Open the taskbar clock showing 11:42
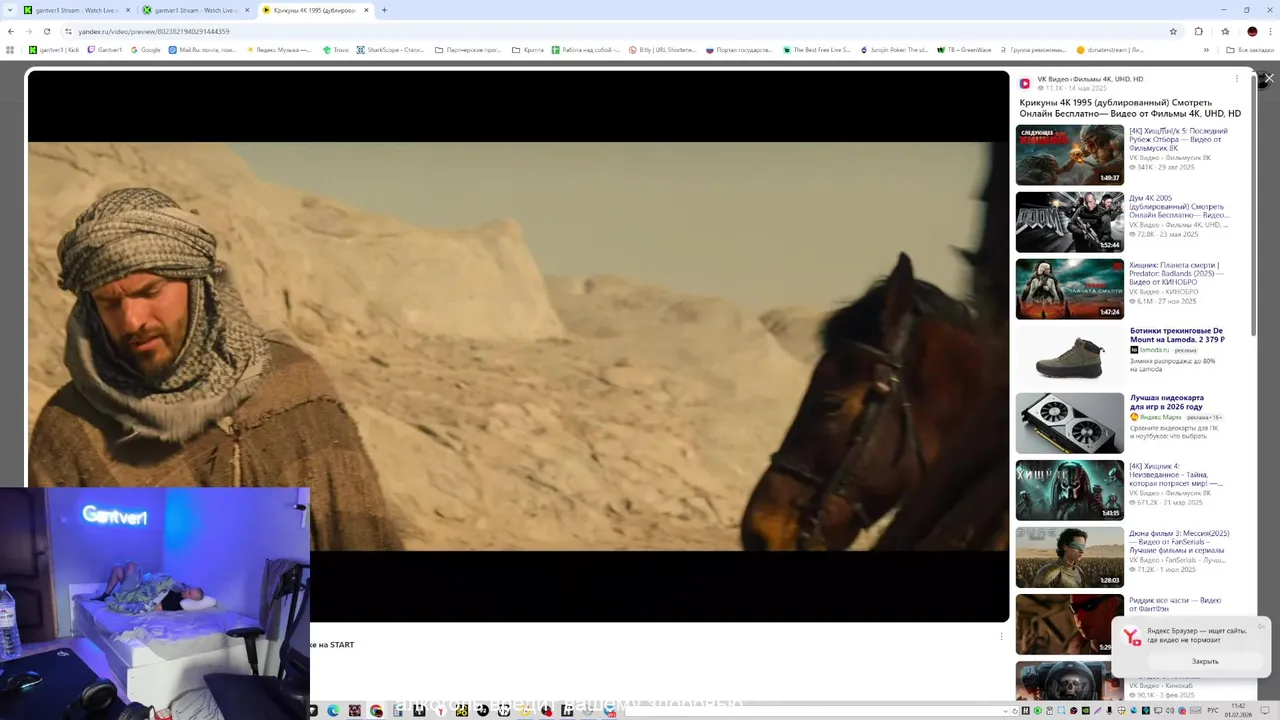 (x=1239, y=709)
